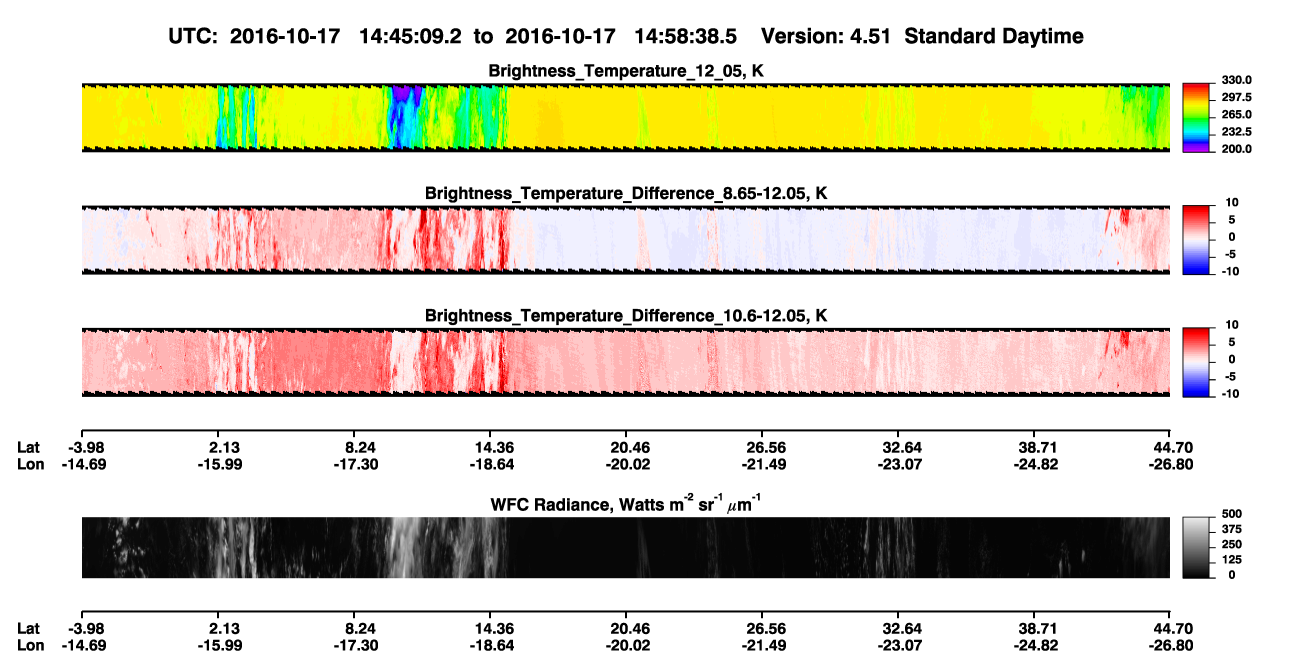Click the start time '14:45:09.2' in header
Screen dimensions: 1300x667
(x=412, y=36)
